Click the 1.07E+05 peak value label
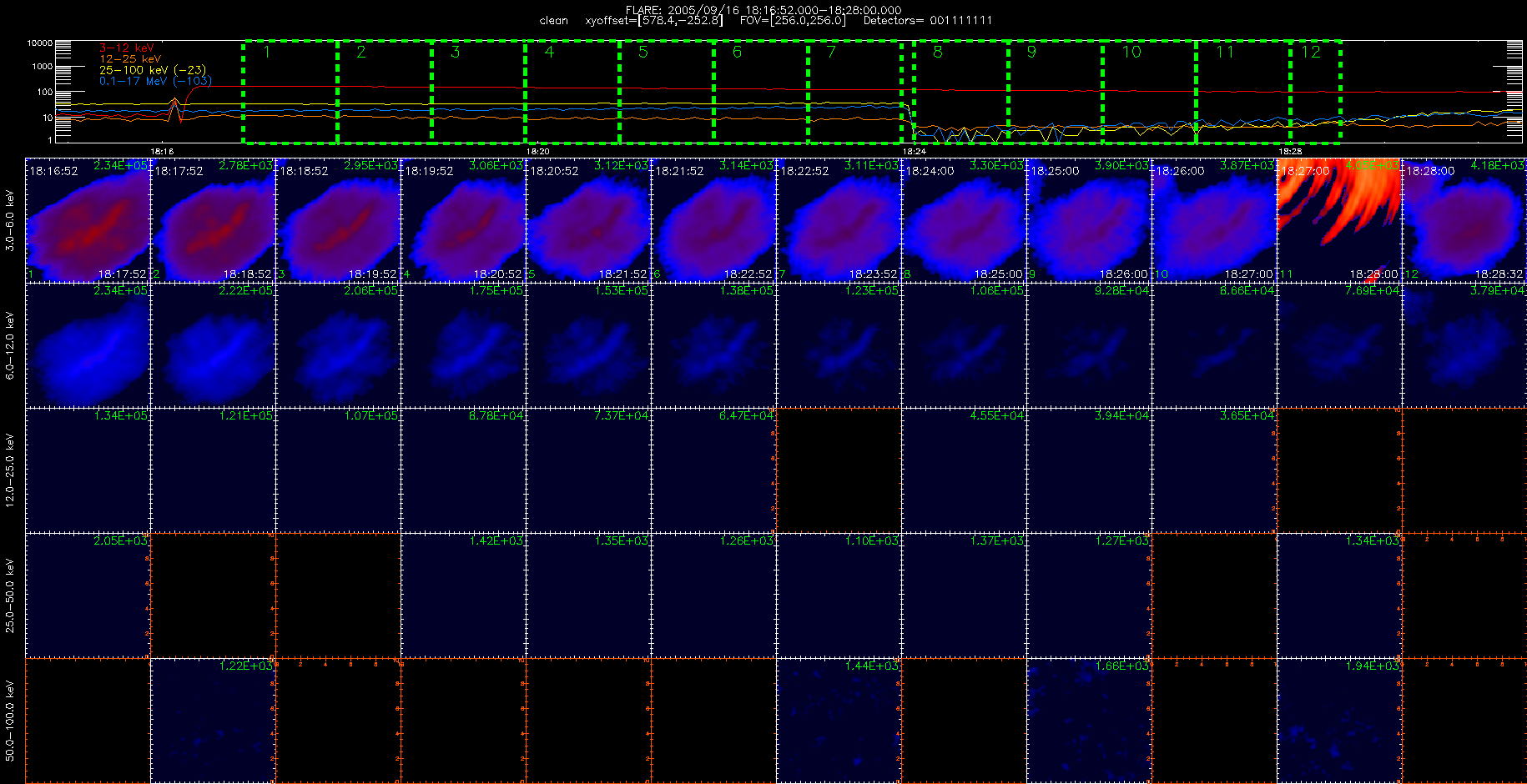1527x784 pixels. click(x=371, y=416)
